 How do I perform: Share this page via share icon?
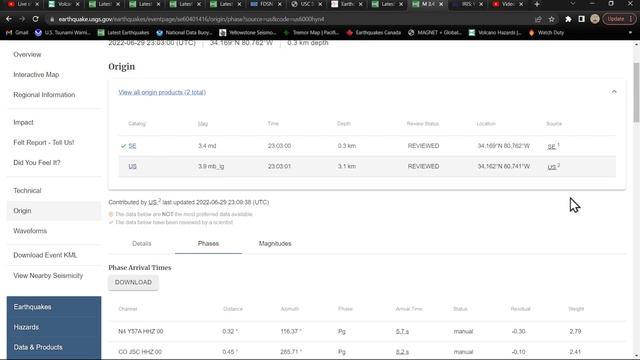[538, 19]
